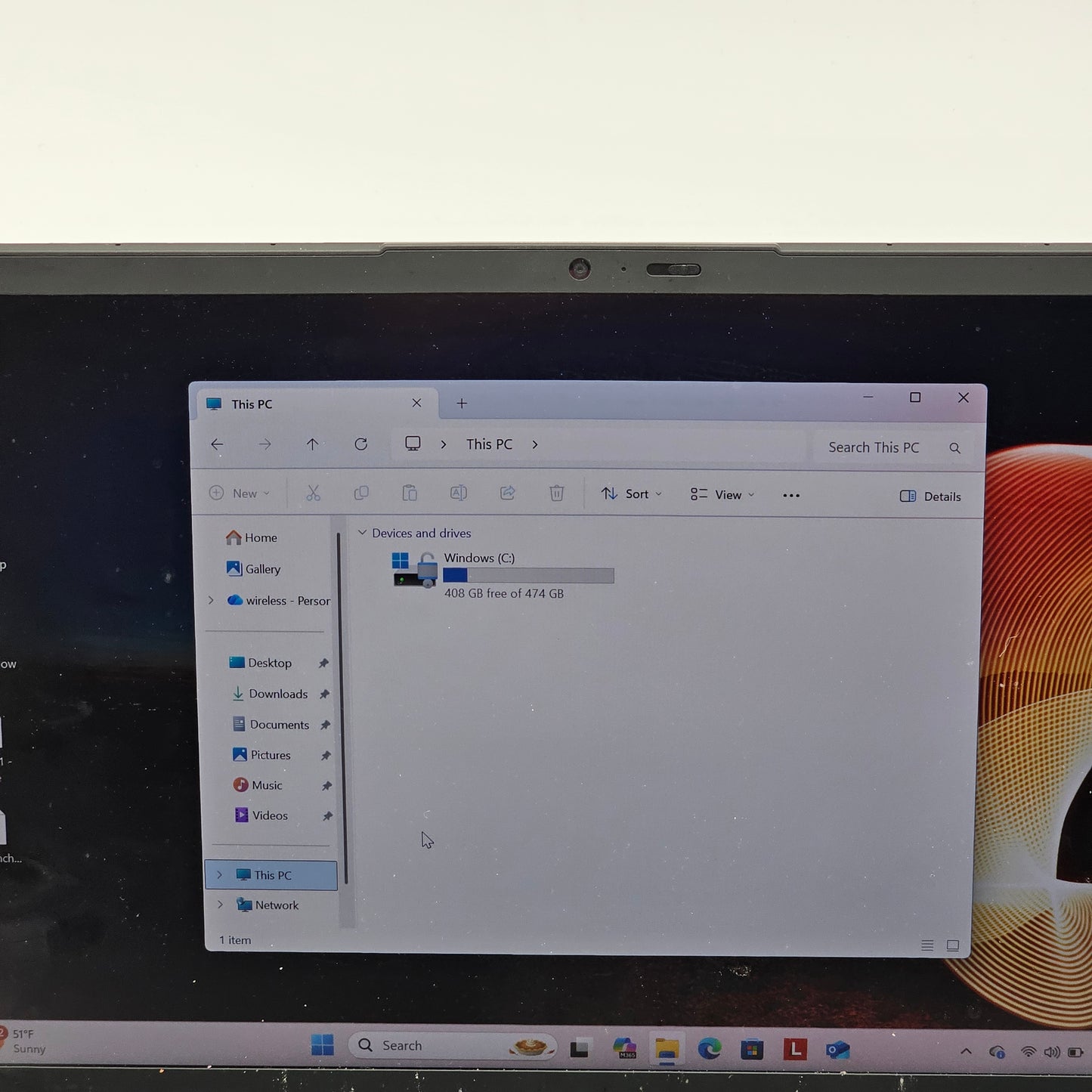Open the View dropdown menu
1092x1092 pixels.
tap(722, 495)
